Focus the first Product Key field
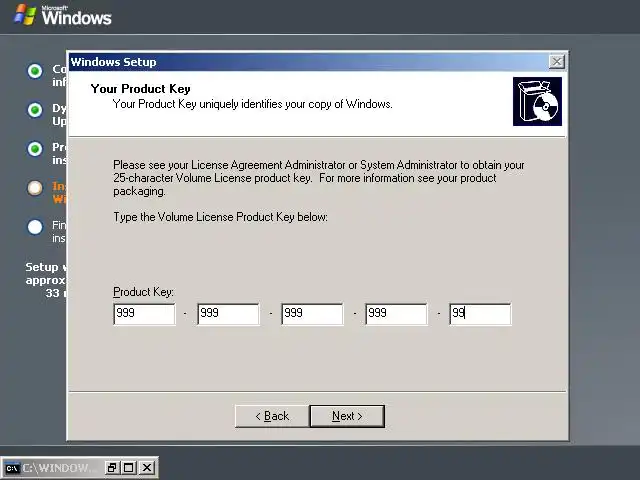640x480 pixels. click(x=144, y=314)
